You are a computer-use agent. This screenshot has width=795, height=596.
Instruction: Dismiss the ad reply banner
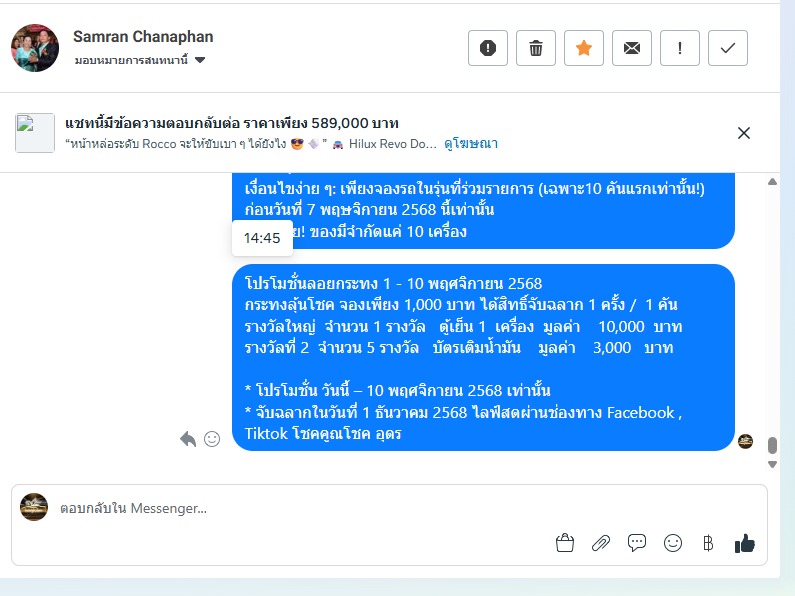(744, 133)
